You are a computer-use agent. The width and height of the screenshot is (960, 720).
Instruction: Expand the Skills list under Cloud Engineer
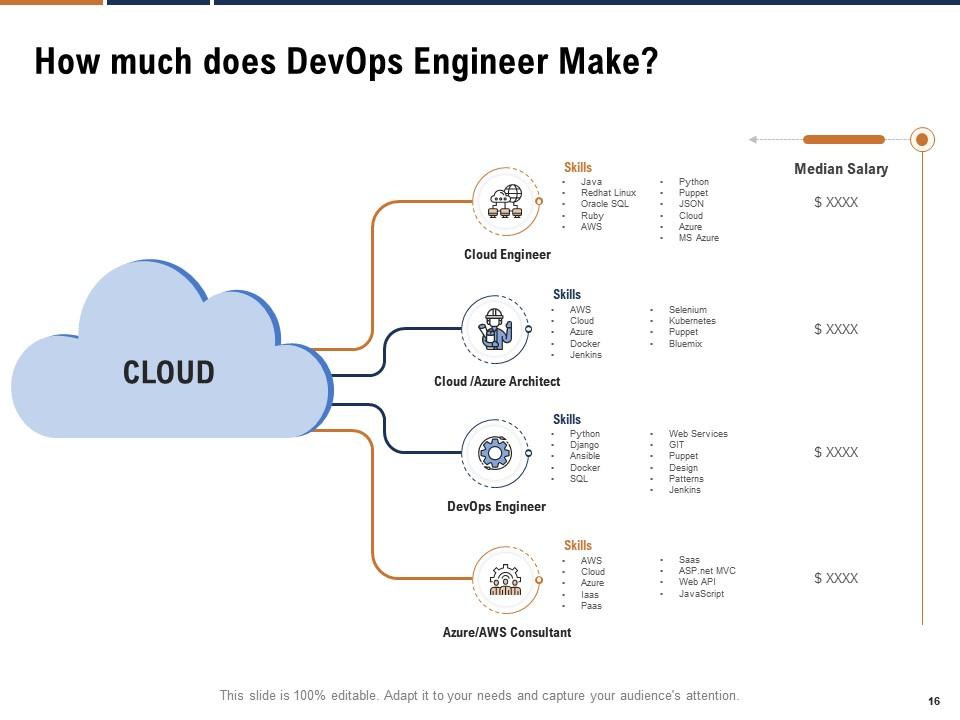click(x=579, y=166)
